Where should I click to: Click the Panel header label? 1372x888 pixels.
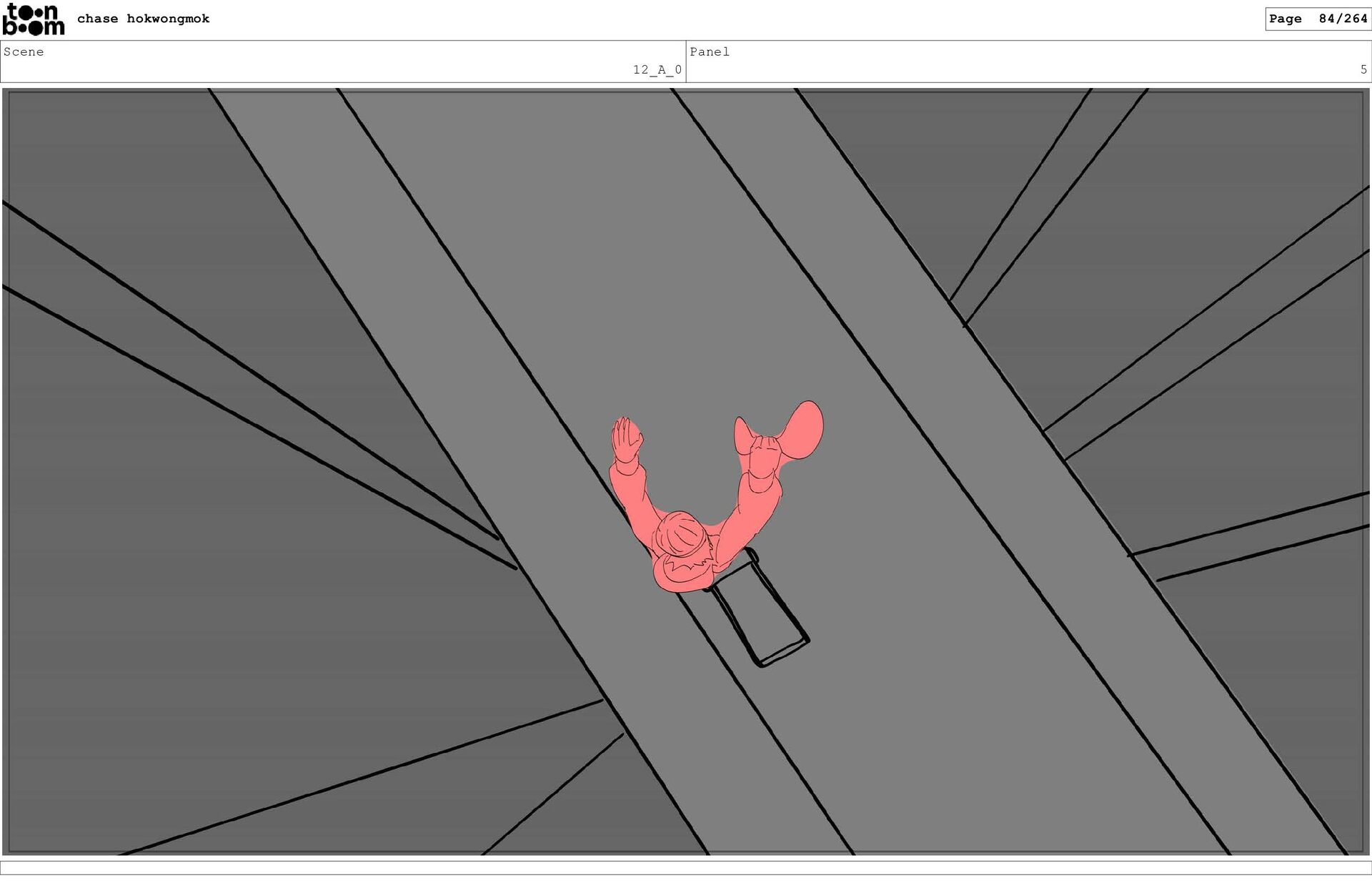coord(709,51)
